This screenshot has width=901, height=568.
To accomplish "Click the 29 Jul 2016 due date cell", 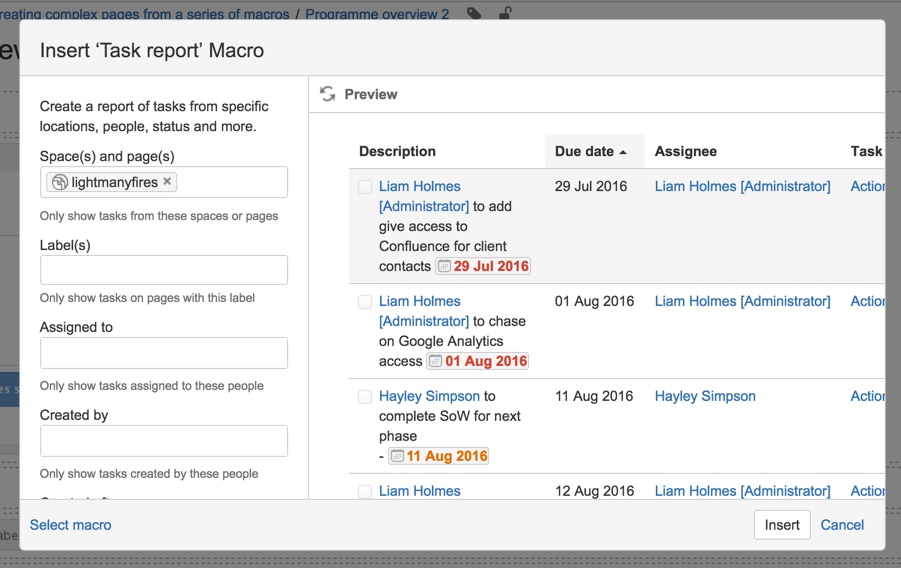I will 591,186.
